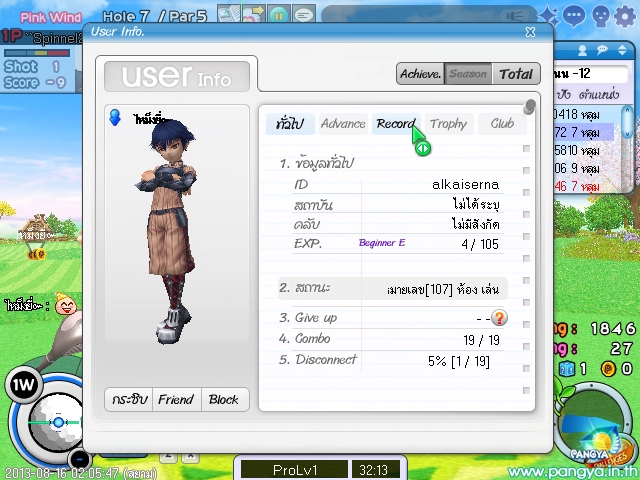Click the blue sparkle stars icon
Image resolution: width=640 pixels, height=480 pixels.
pyautogui.click(x=549, y=16)
